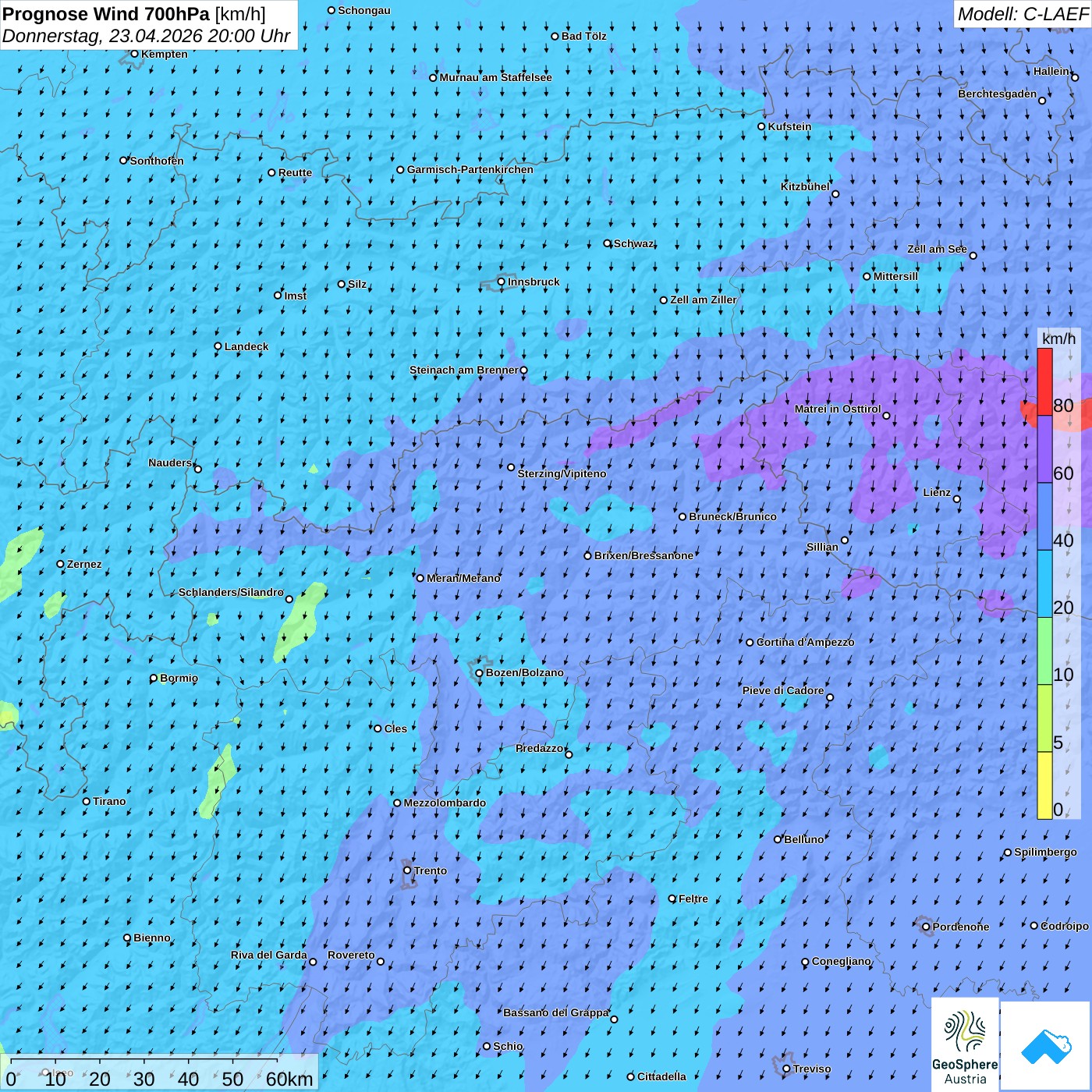This screenshot has height=1092, width=1092.
Task: Click the Innsbruck city marker
Action: [502, 282]
